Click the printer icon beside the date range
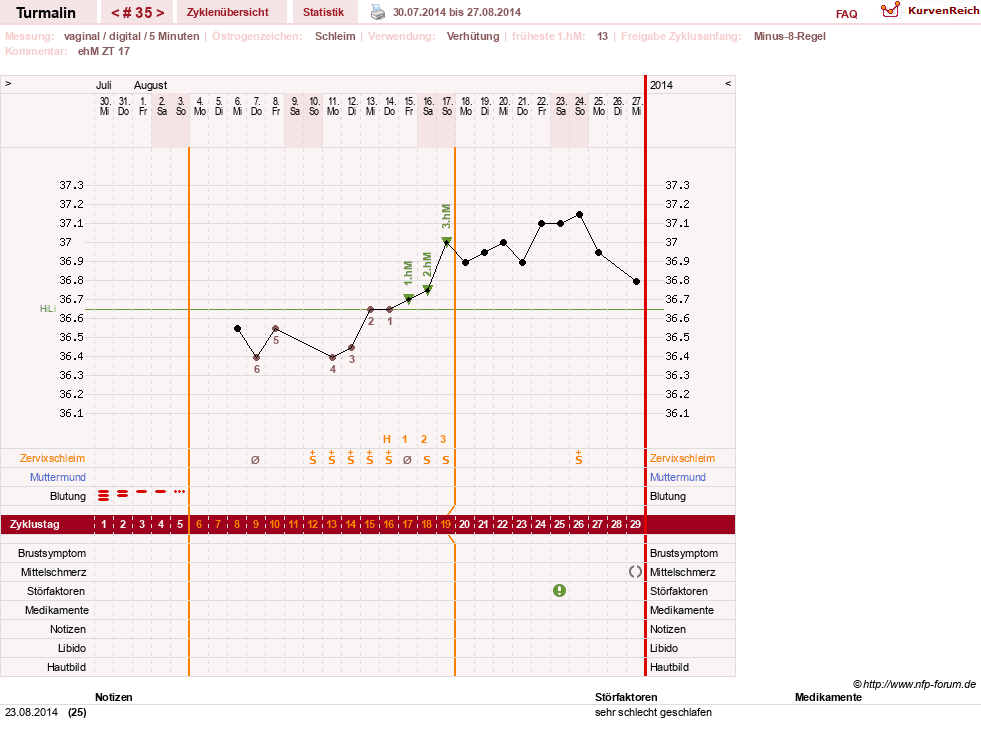Image resolution: width=981 pixels, height=736 pixels. click(378, 12)
